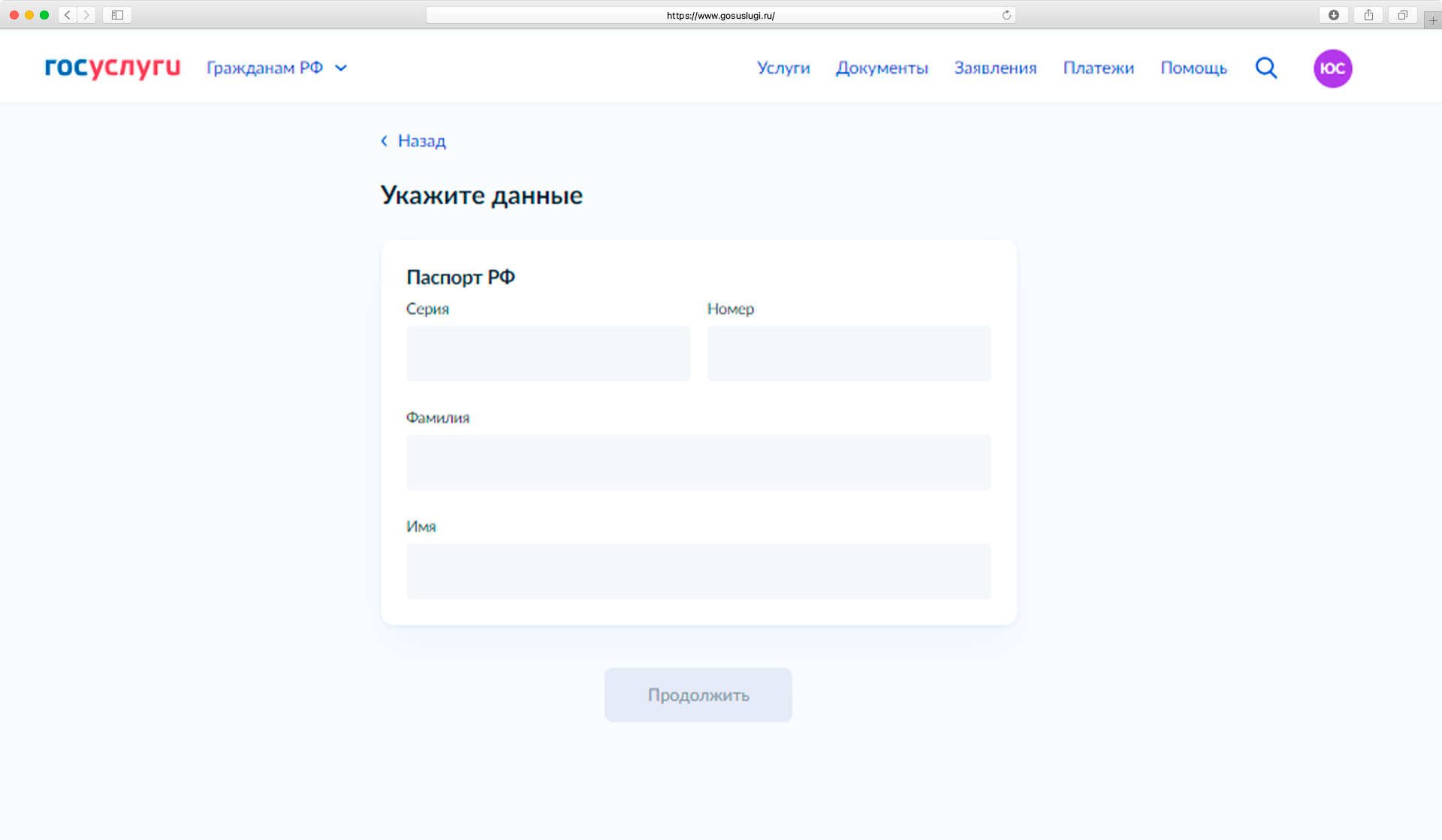Click the Safari back arrow button
Screen dimensions: 1442x840
[x=68, y=15]
